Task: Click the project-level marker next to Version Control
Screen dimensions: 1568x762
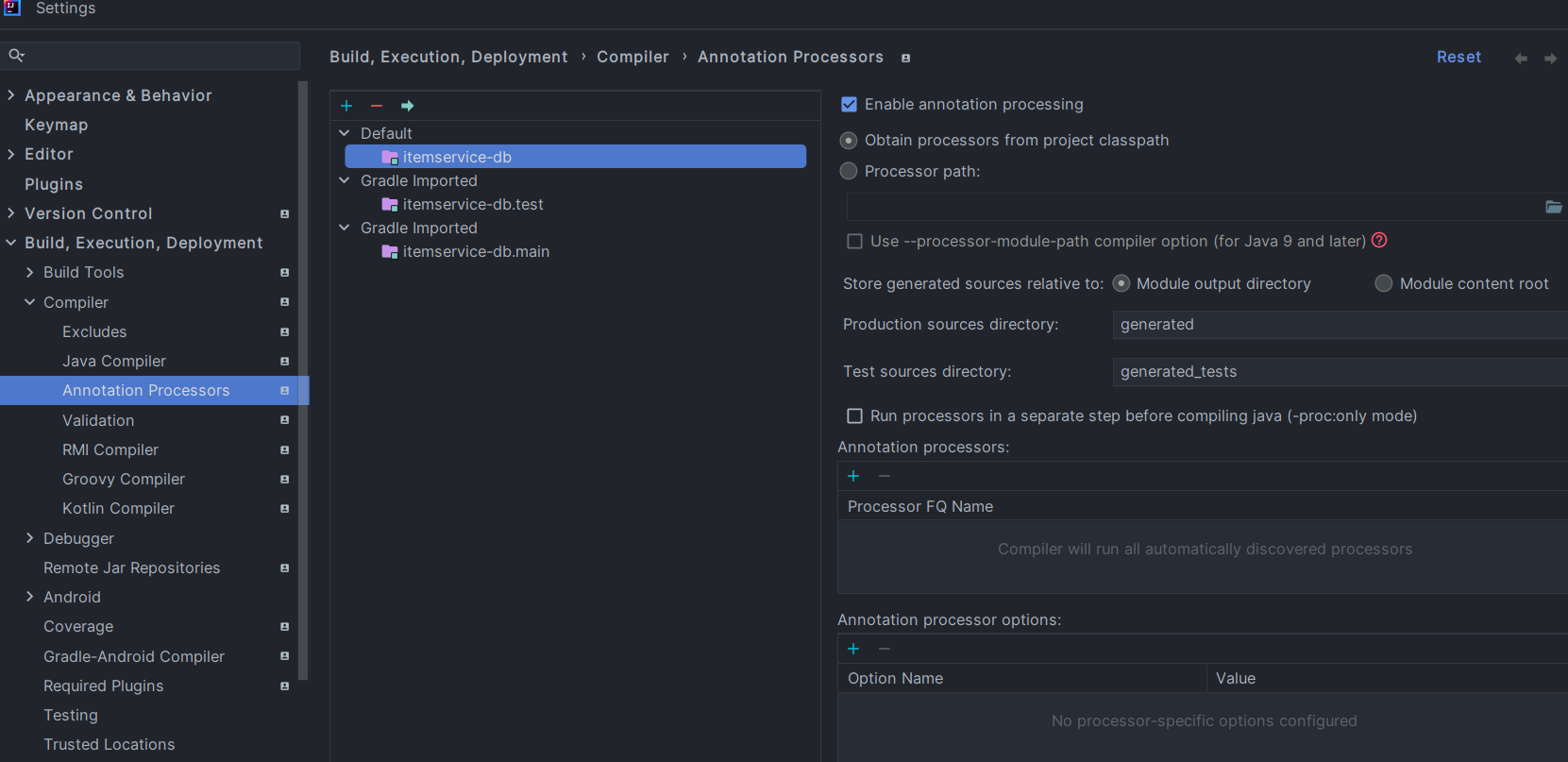Action: (x=284, y=214)
